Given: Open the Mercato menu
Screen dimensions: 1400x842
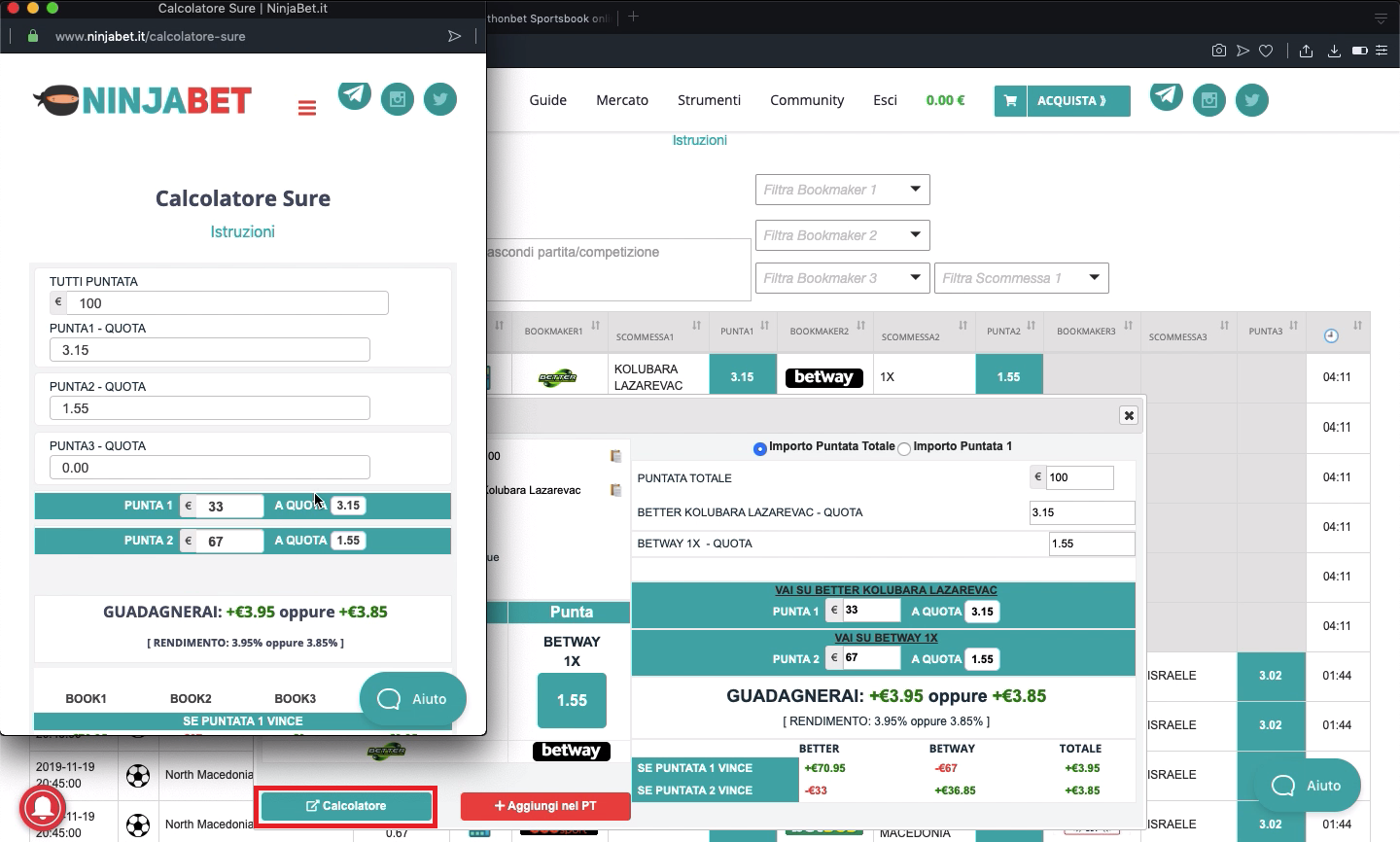Looking at the screenshot, I should coord(622,100).
